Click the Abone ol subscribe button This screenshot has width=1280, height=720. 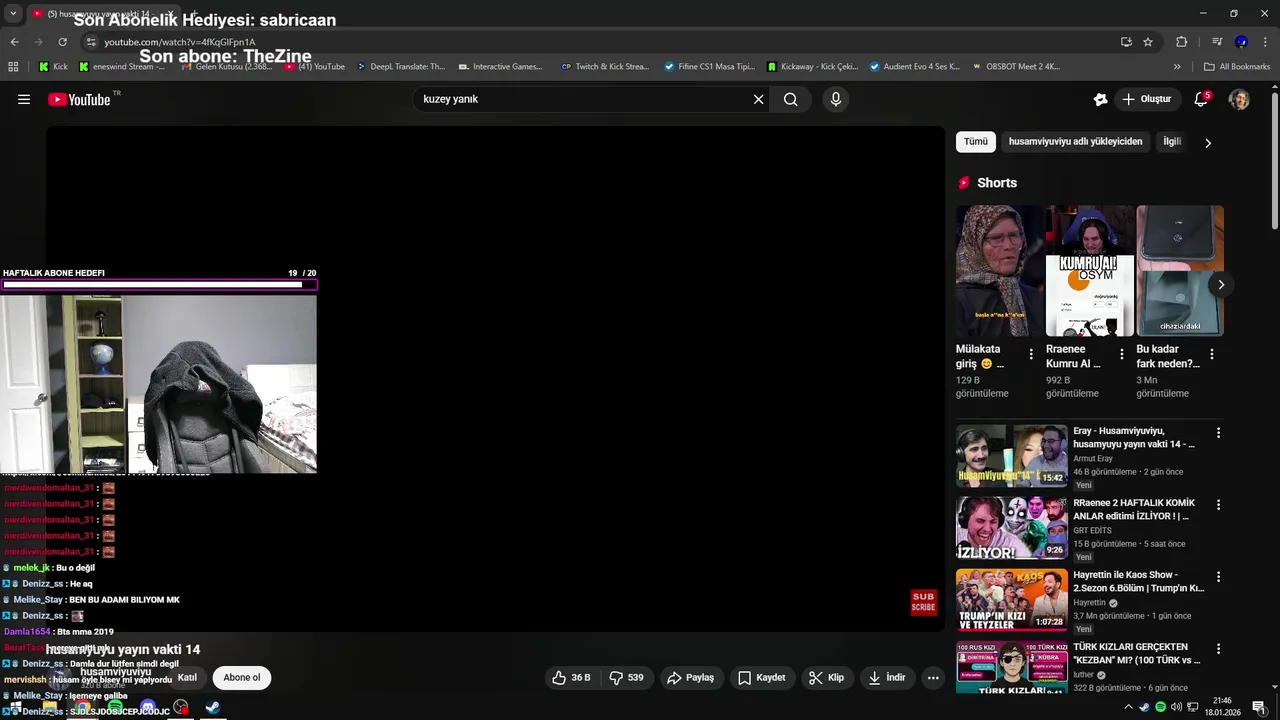pos(241,678)
